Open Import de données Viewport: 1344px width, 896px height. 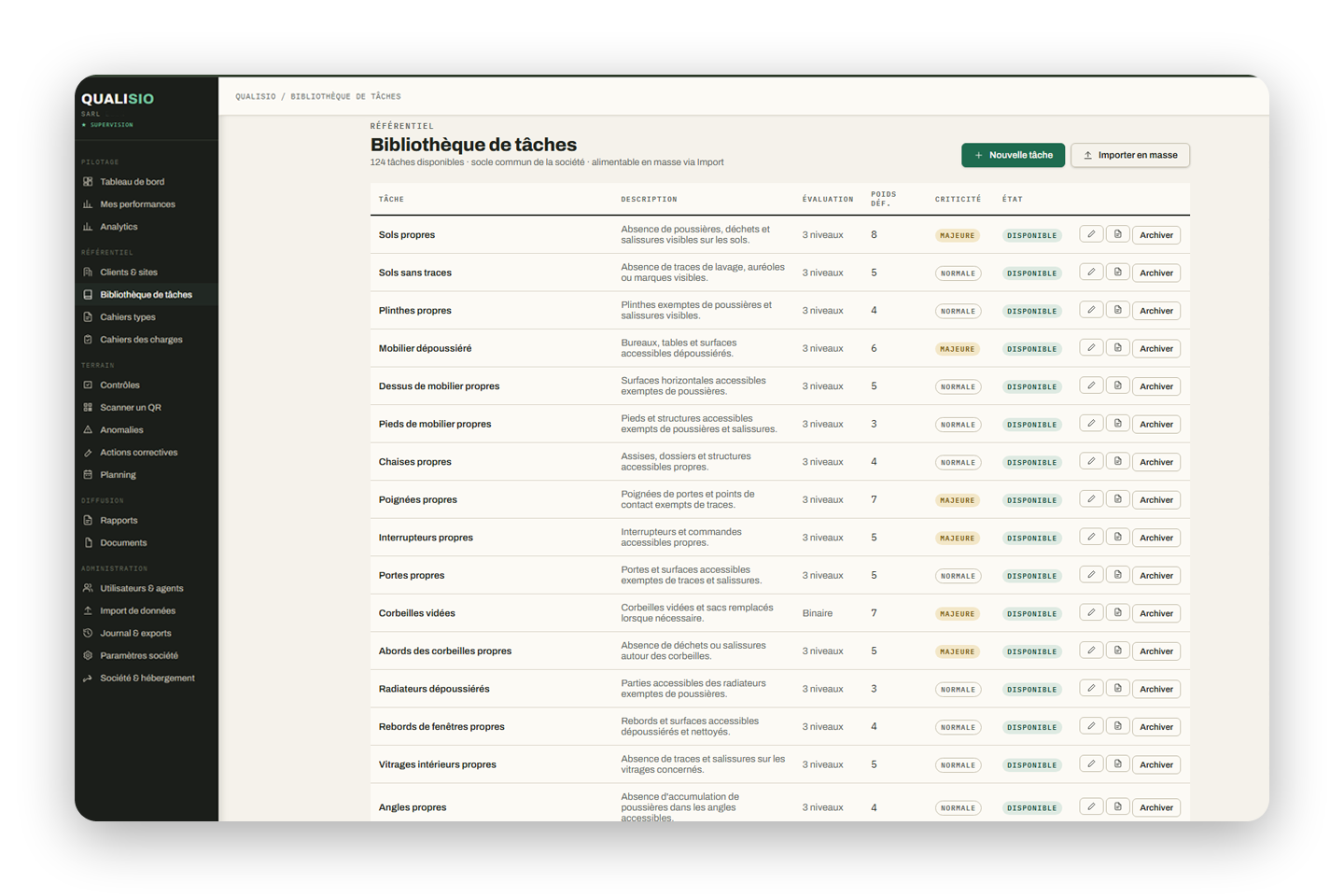coord(137,610)
